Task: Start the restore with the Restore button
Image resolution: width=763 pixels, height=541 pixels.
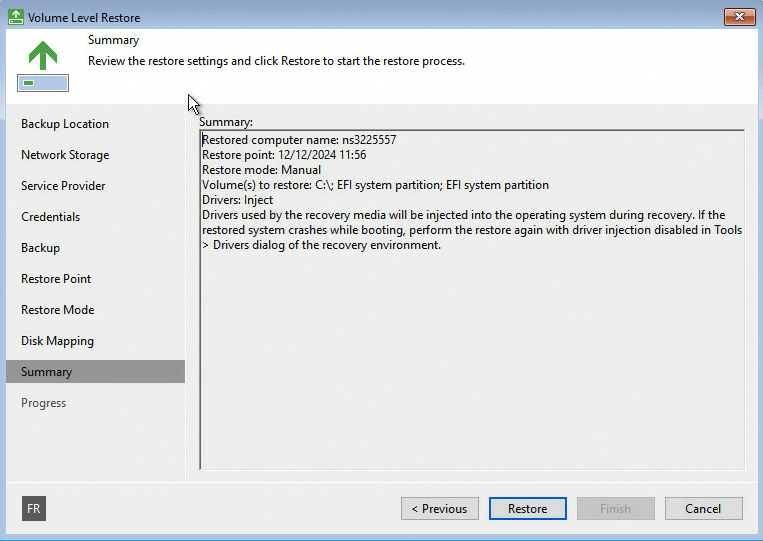Action: click(x=527, y=509)
